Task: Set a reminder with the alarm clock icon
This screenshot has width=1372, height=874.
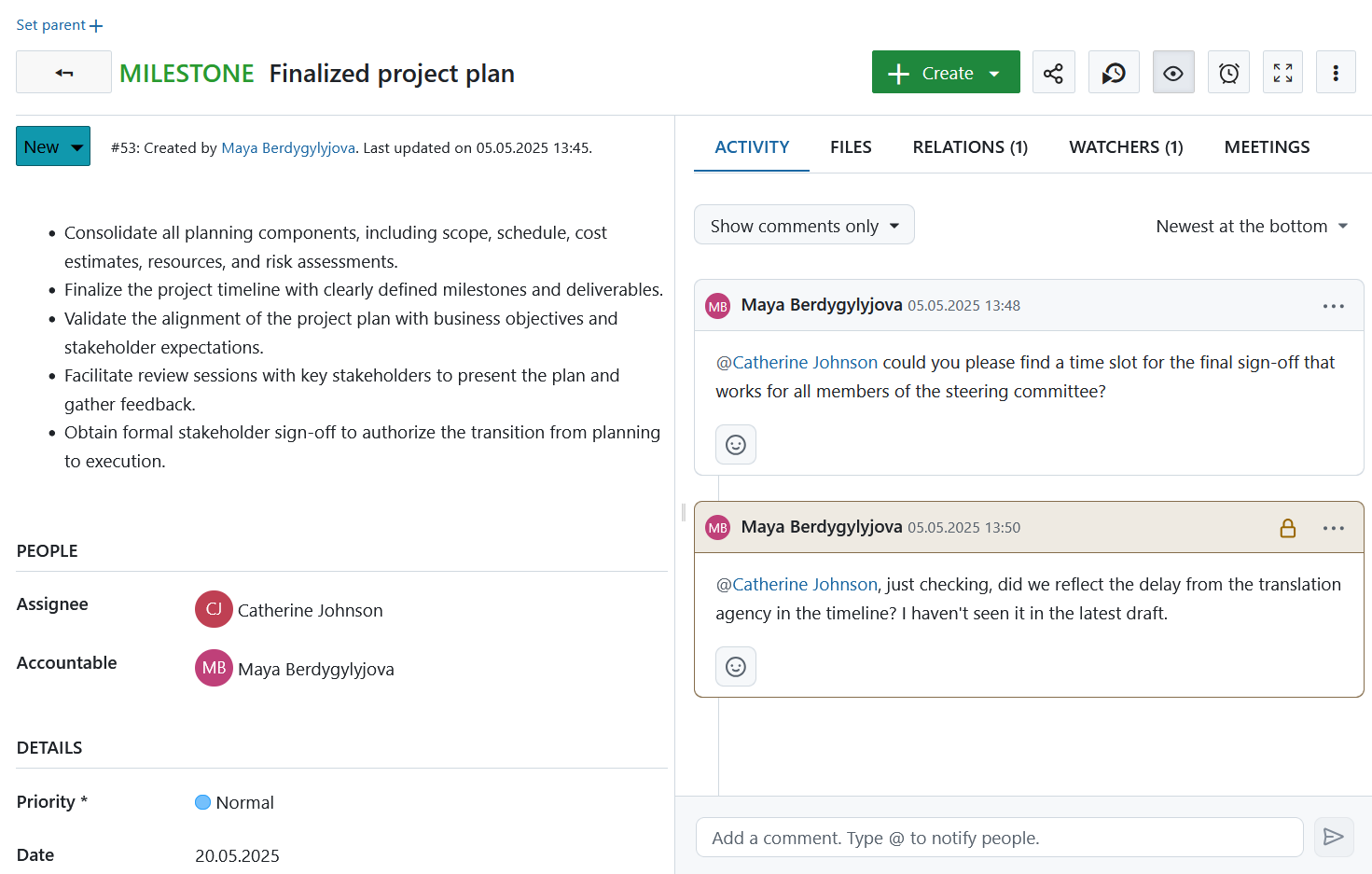Action: tap(1228, 72)
